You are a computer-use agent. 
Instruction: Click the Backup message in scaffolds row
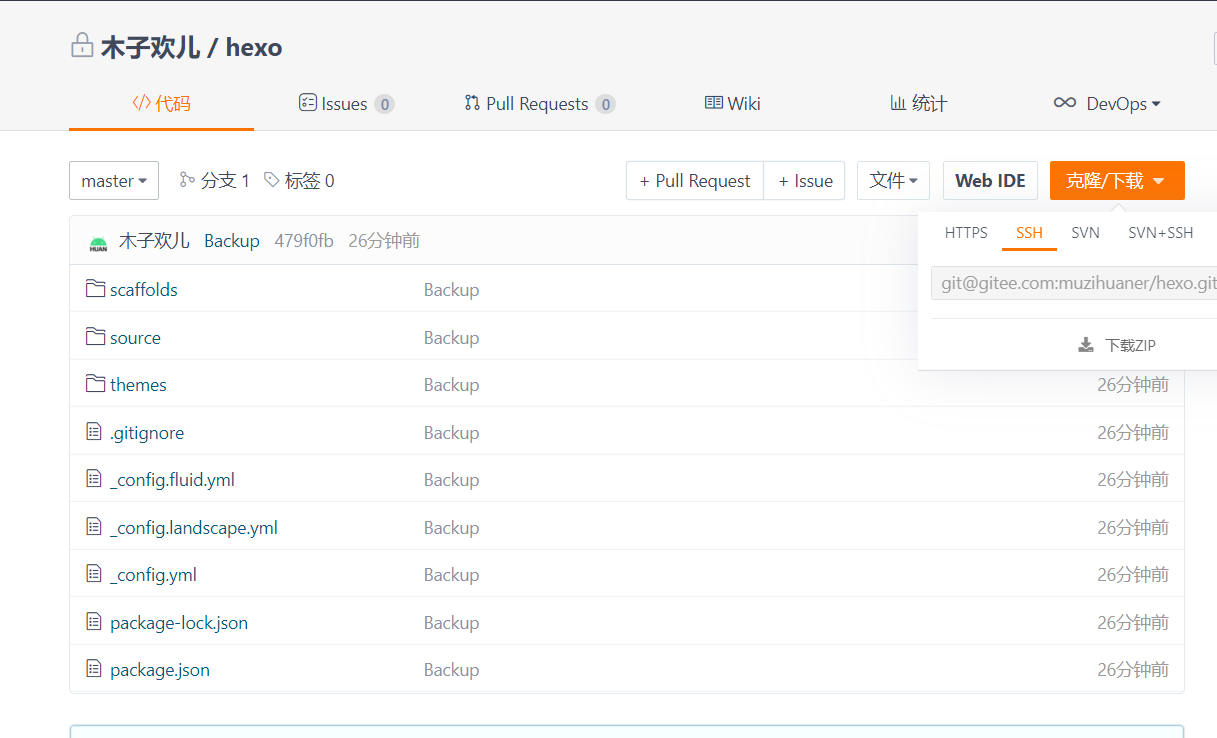click(x=451, y=290)
